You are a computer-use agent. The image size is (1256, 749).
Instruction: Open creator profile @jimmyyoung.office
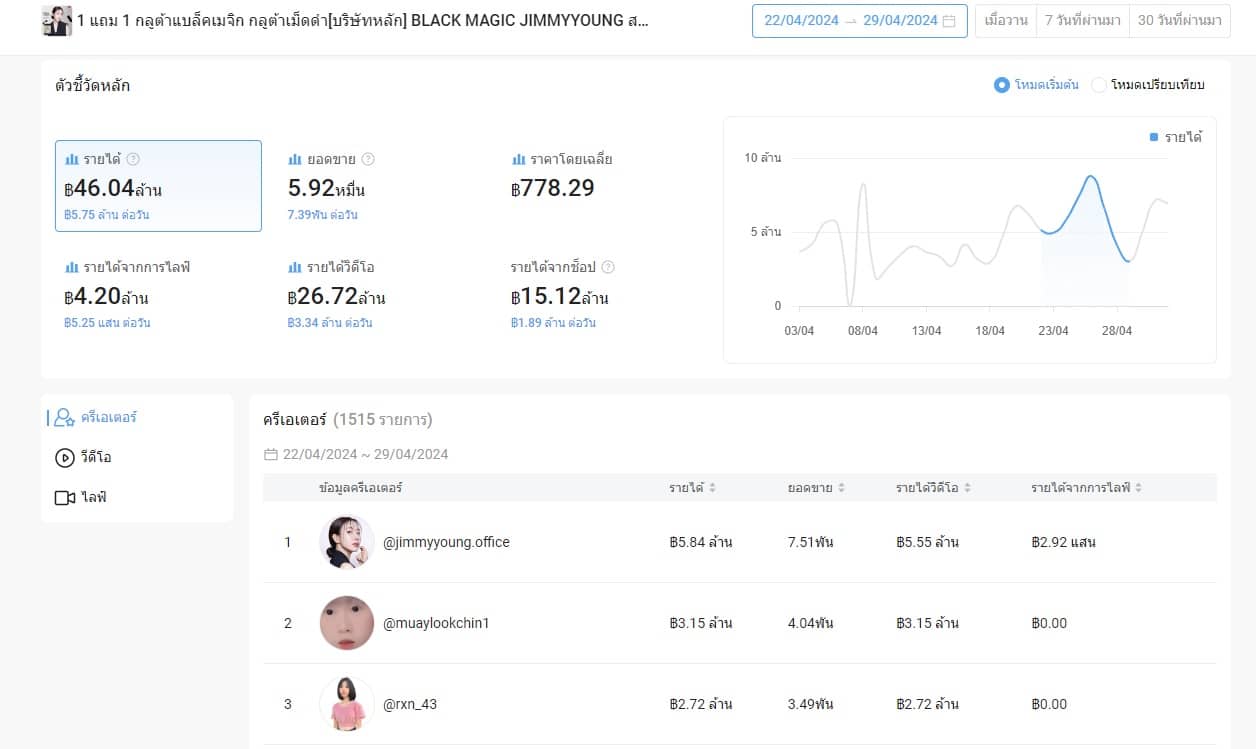point(446,542)
